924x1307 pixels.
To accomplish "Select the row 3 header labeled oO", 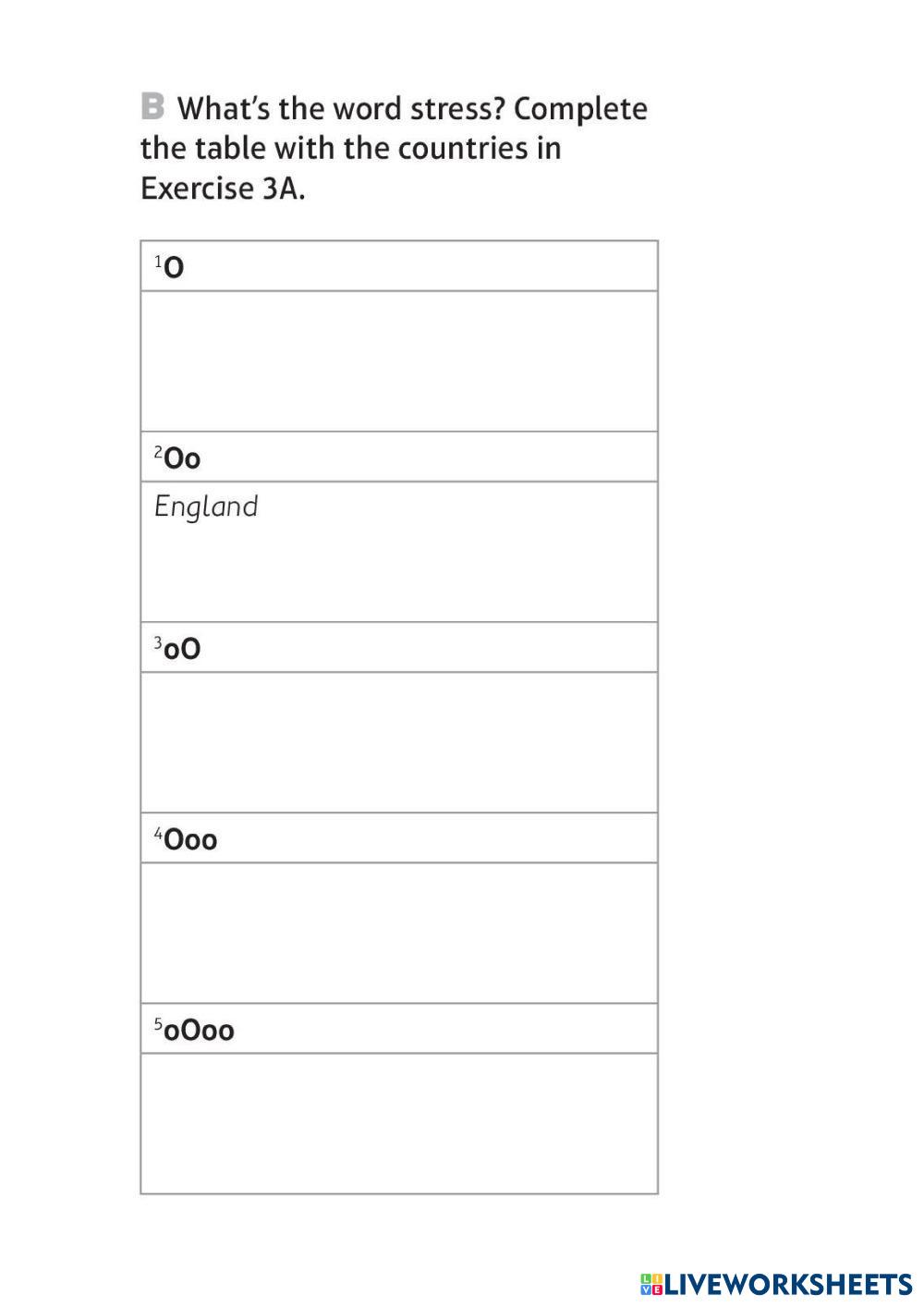I will pos(399,648).
